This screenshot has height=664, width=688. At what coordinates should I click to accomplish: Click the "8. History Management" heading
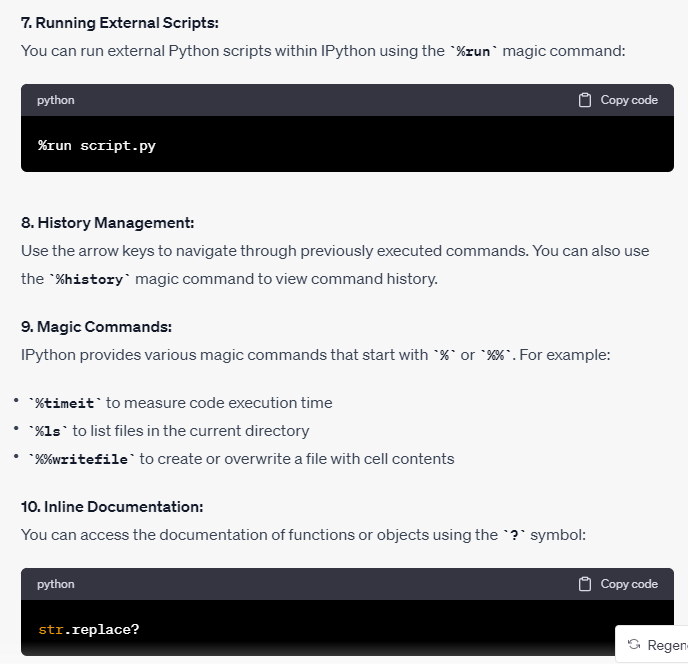(107, 222)
